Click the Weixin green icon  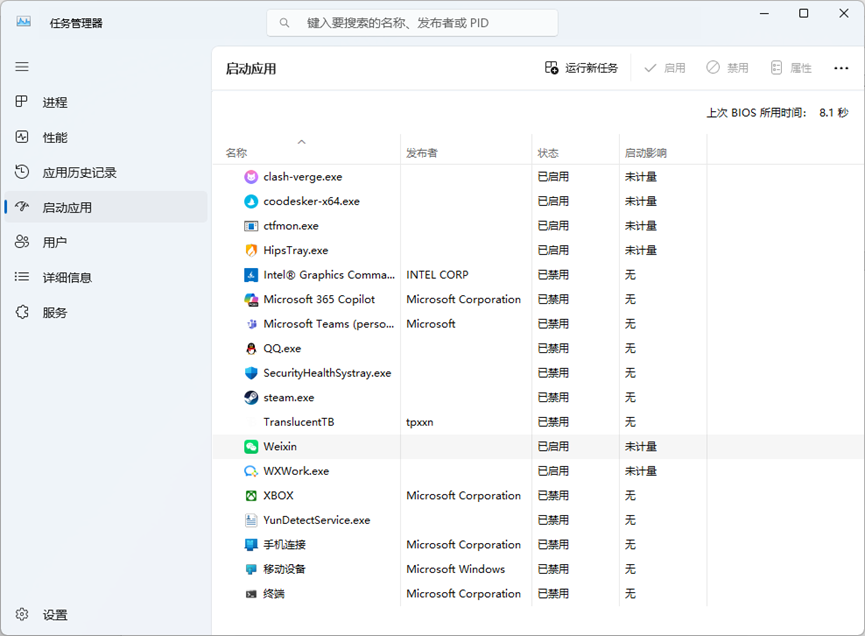(251, 447)
